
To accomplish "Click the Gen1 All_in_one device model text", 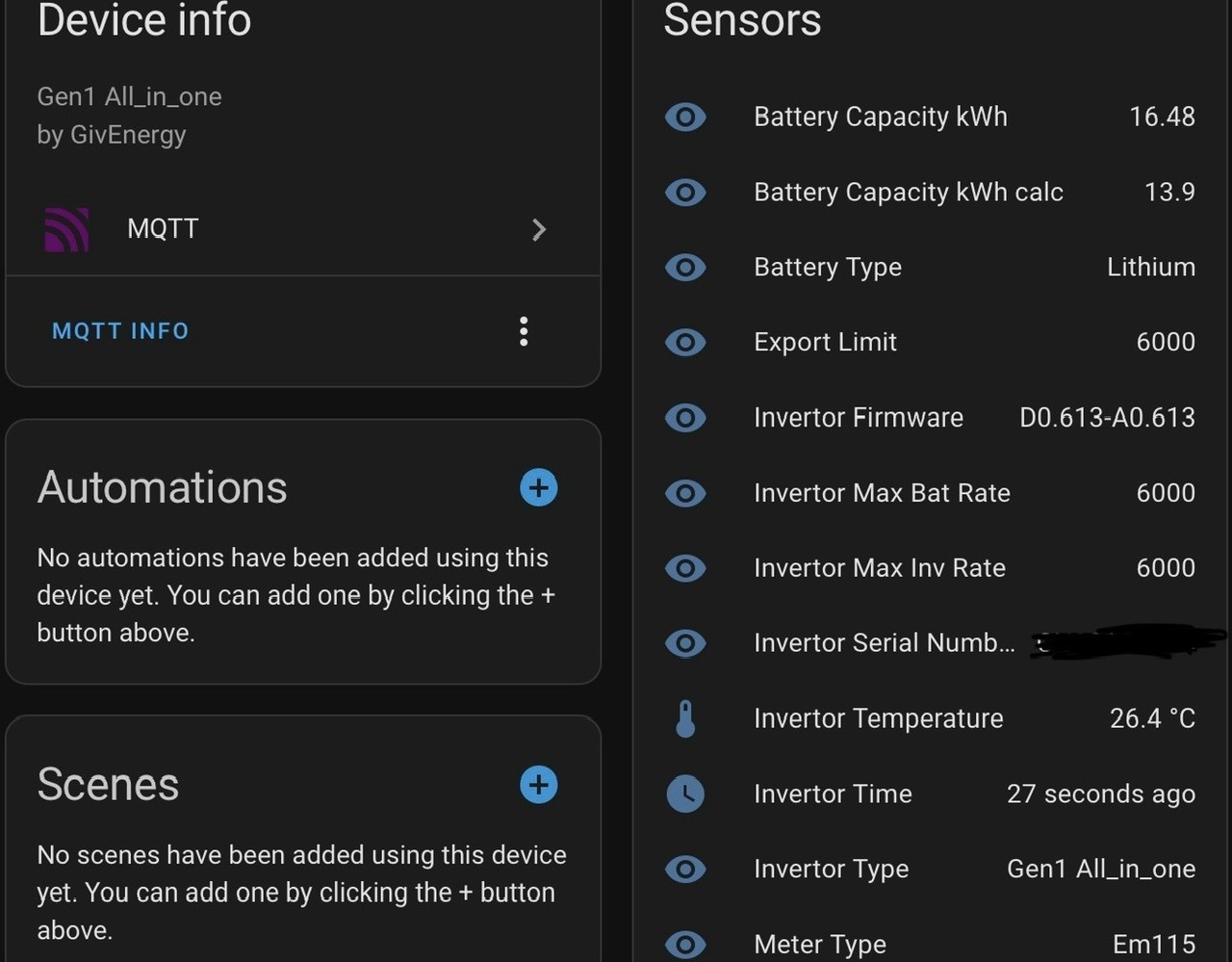I will click(129, 96).
